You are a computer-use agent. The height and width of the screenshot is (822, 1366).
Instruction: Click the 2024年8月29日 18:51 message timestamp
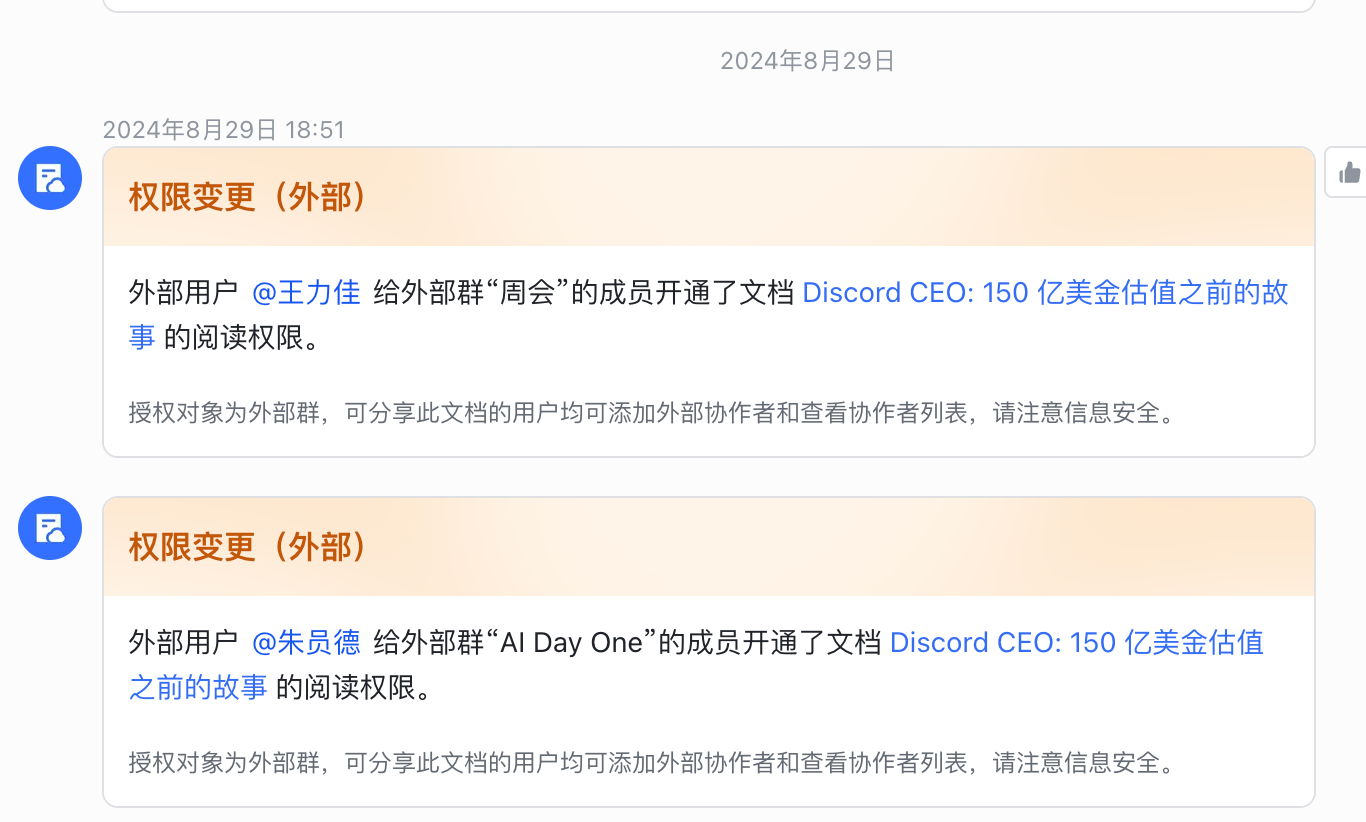tap(224, 130)
